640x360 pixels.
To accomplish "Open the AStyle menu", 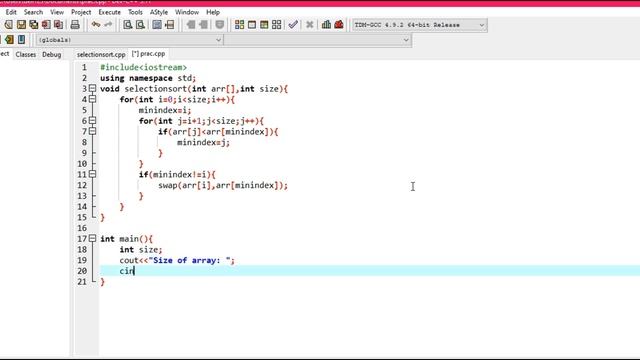I will point(159,12).
